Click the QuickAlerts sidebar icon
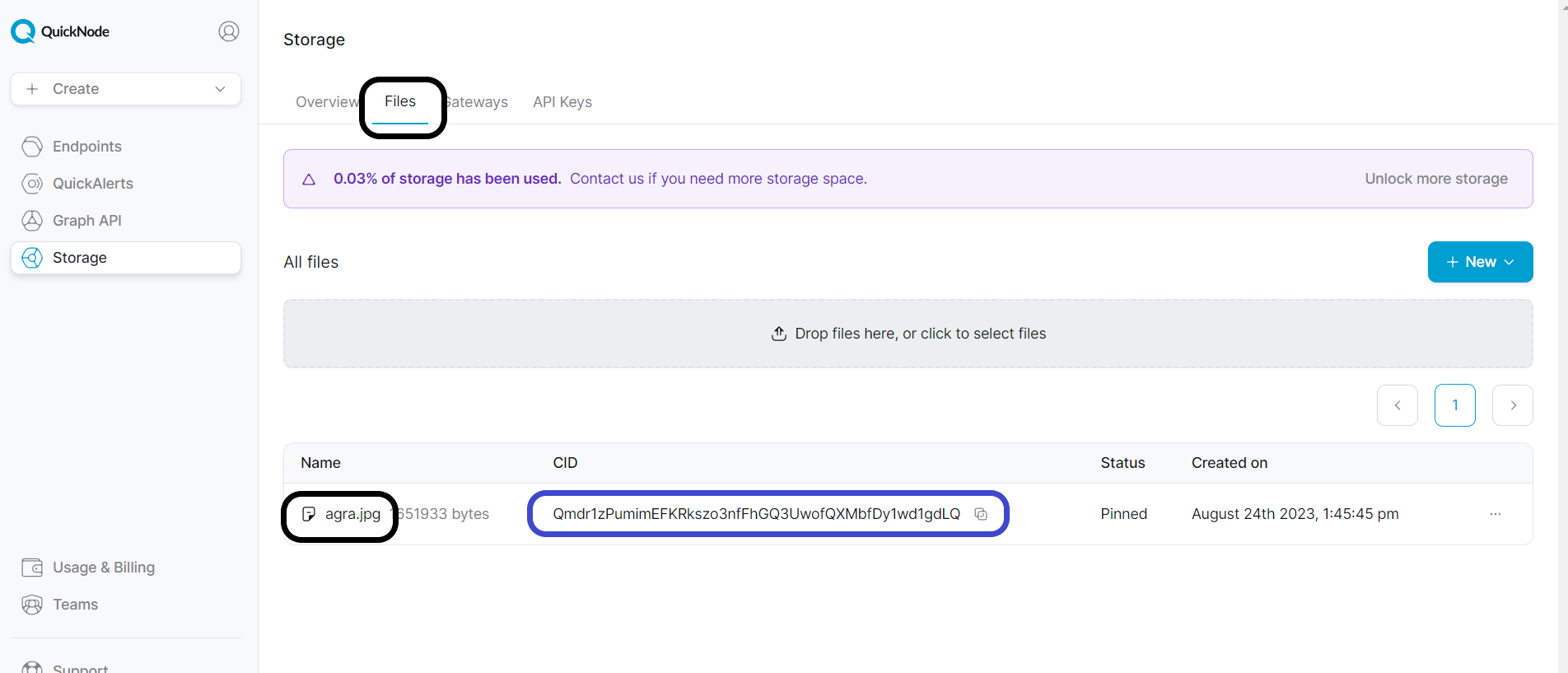Screen dimensions: 1568x673 tap(32, 184)
